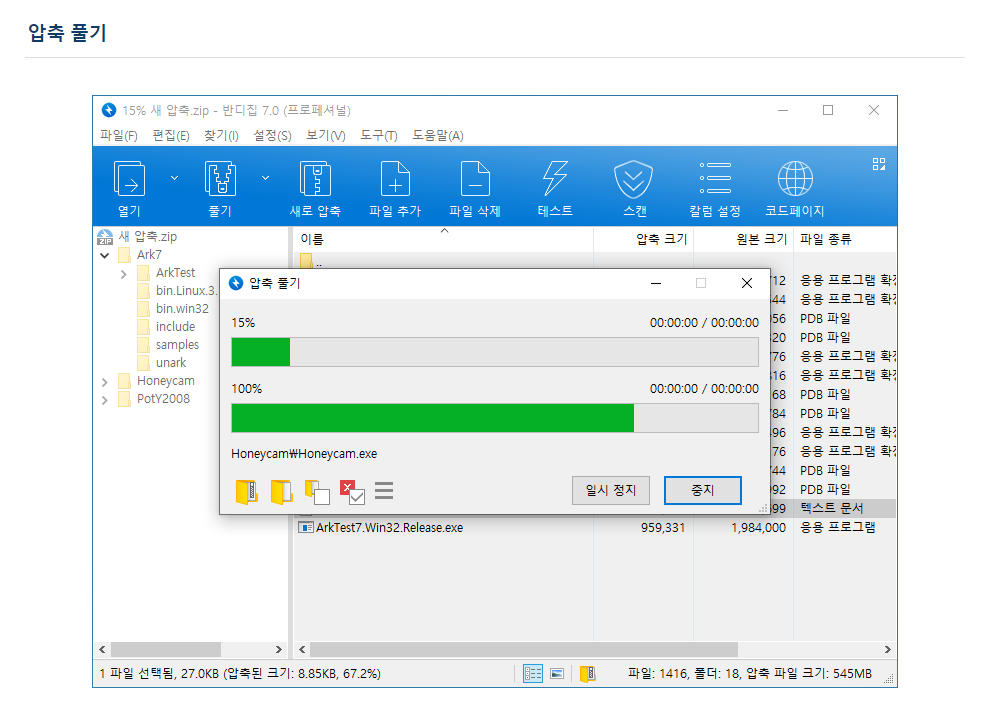This screenshot has width=994, height=723.
Task: Sort by the 원본 크기 column header
Action: tap(744, 239)
